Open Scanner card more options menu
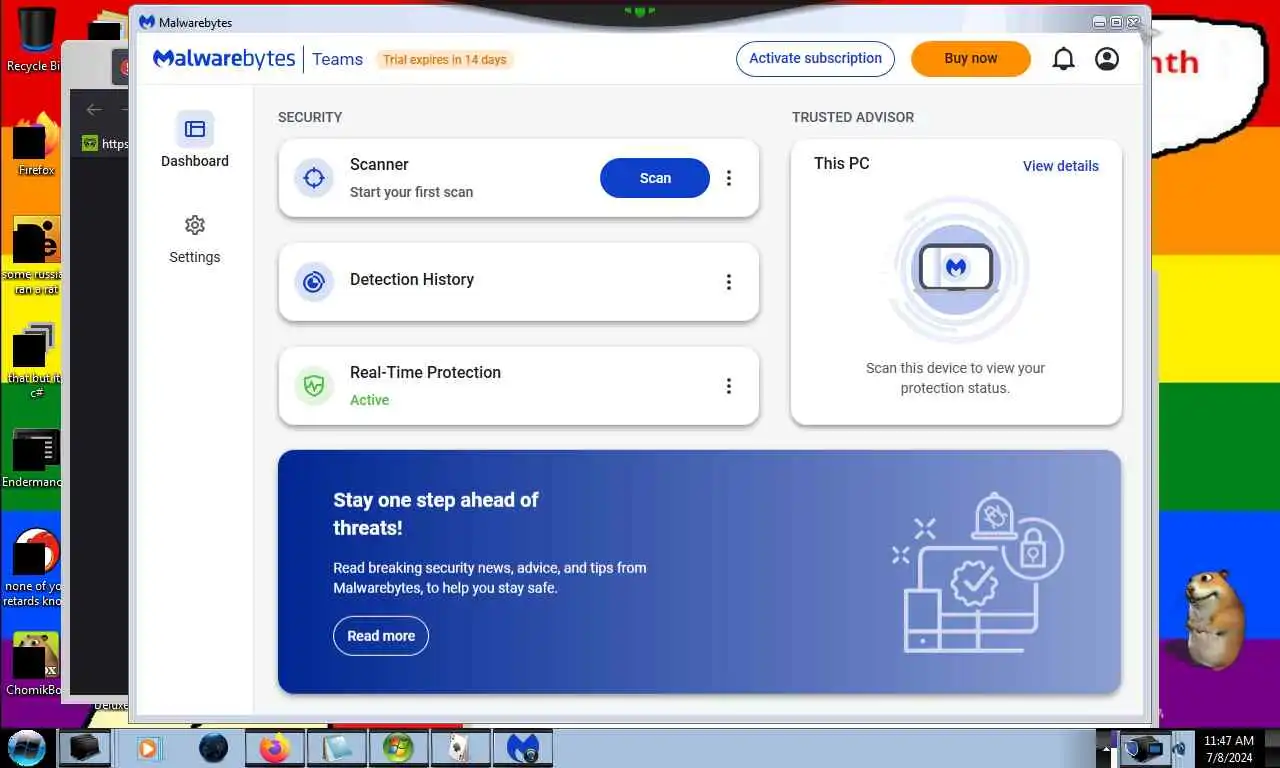 pyautogui.click(x=729, y=178)
